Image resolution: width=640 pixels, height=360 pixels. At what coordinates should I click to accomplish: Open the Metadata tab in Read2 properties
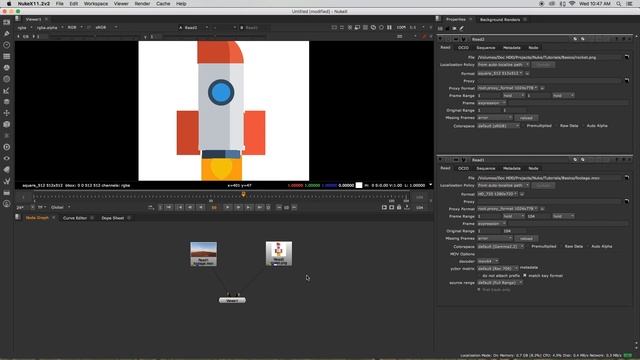(511, 48)
